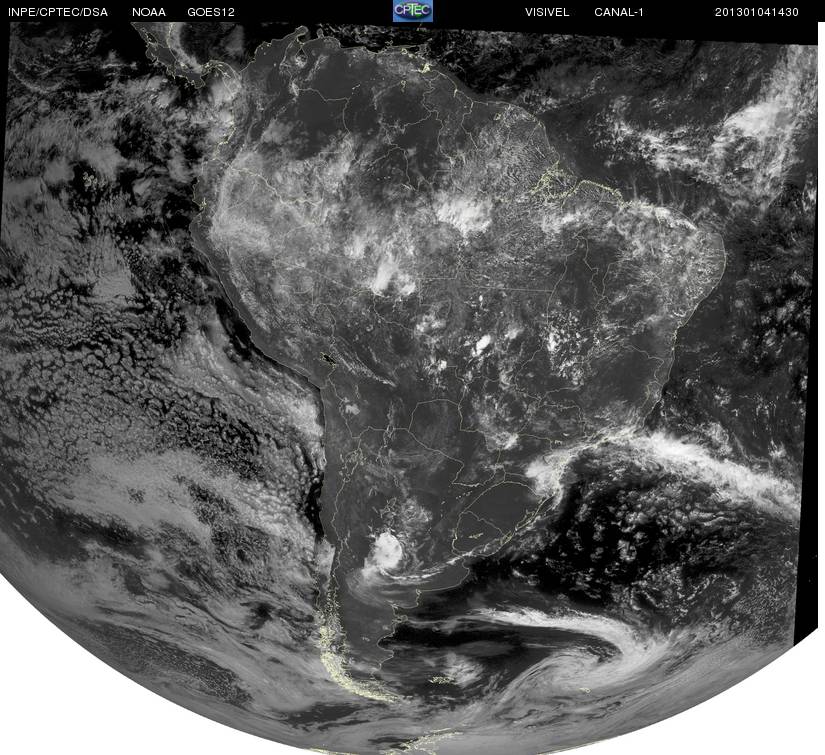Screen dimensions: 825x755
Task: Click the black Lake Titicaca shape
Action: click(x=329, y=360)
